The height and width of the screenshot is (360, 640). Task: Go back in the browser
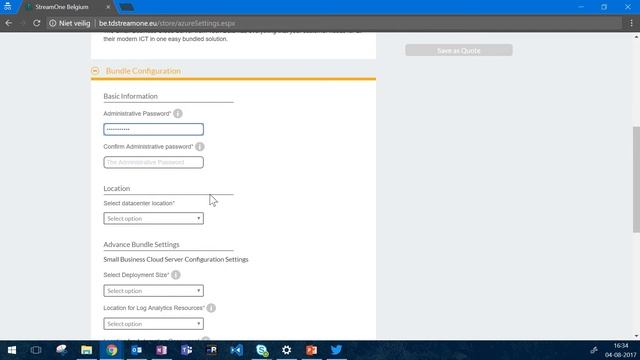pyautogui.click(x=9, y=23)
